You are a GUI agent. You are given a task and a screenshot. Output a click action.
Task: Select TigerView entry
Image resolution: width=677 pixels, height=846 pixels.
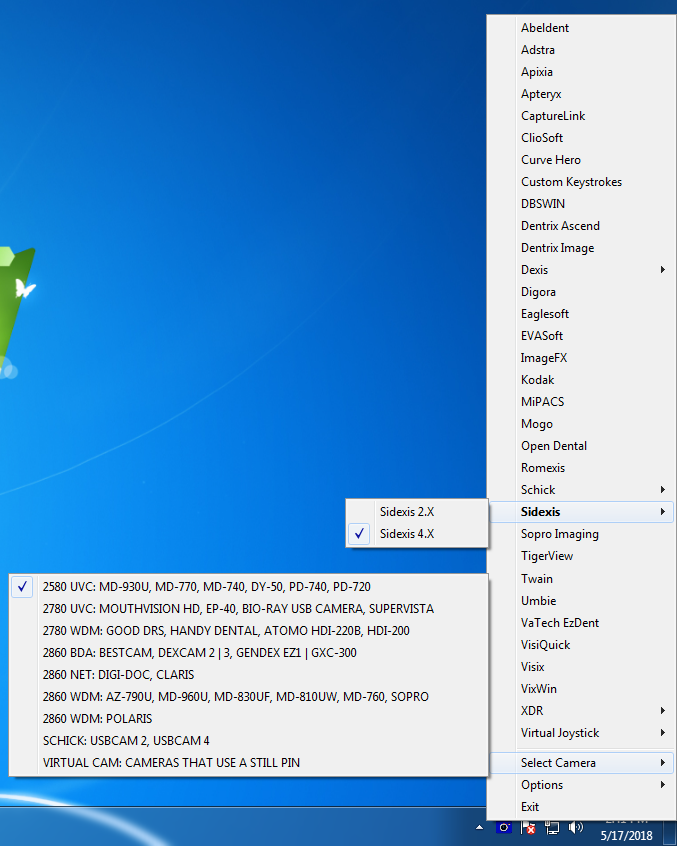click(x=582, y=556)
